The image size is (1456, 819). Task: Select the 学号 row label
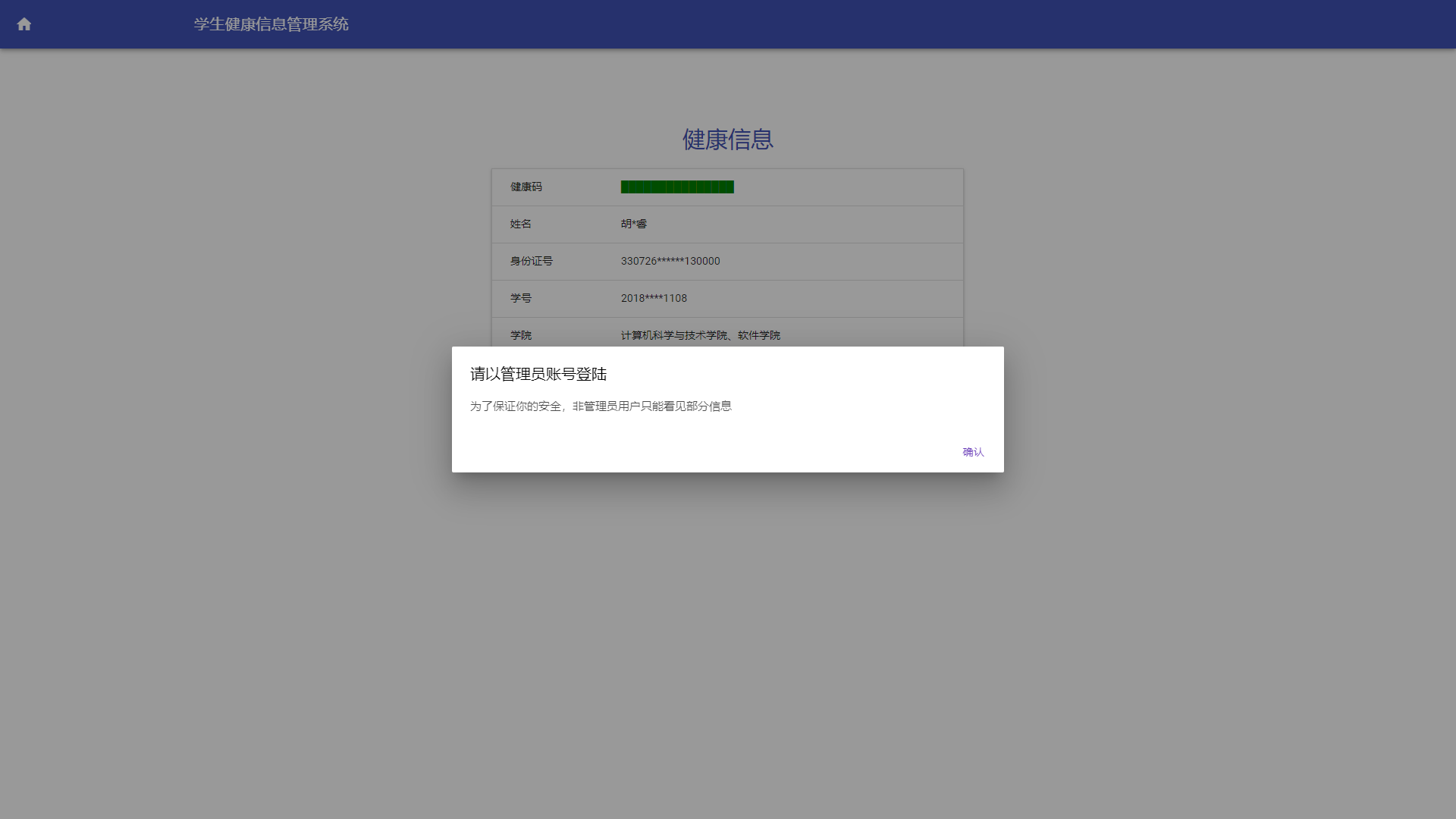(520, 299)
